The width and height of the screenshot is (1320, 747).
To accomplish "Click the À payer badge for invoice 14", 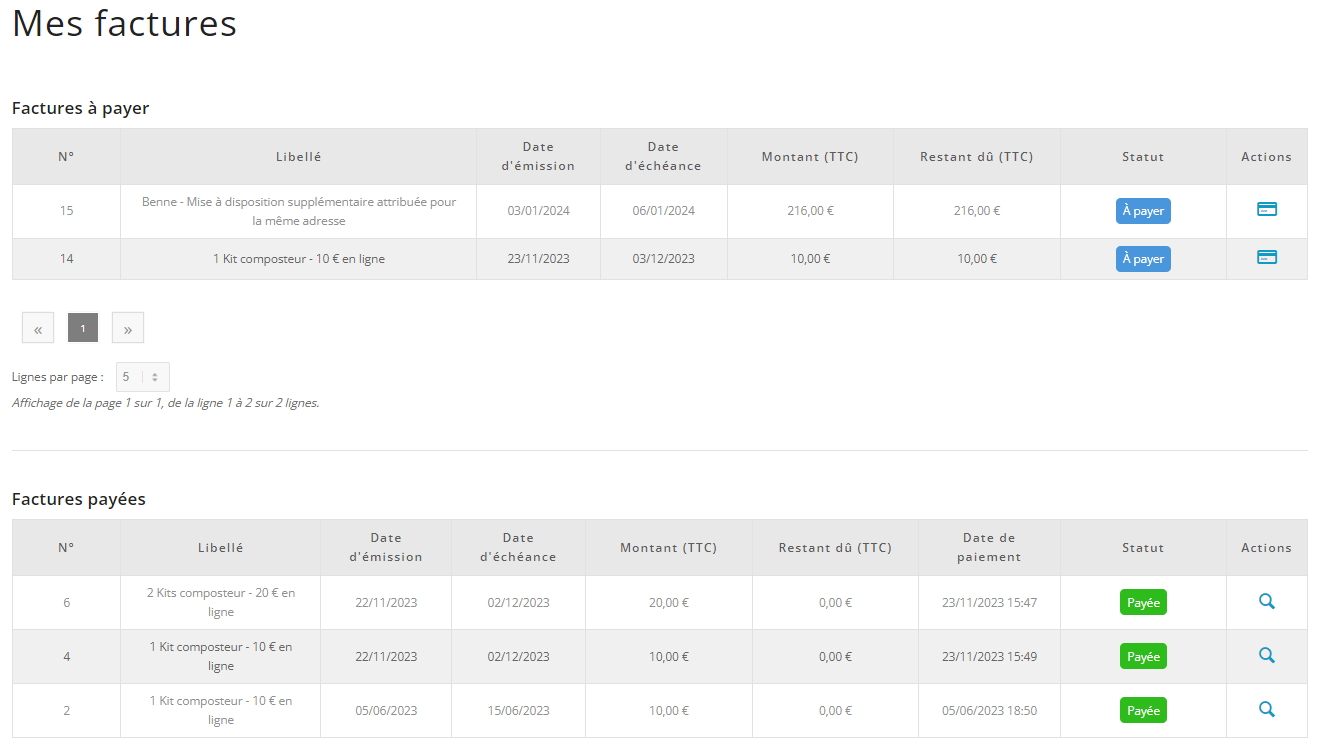I will coord(1142,259).
